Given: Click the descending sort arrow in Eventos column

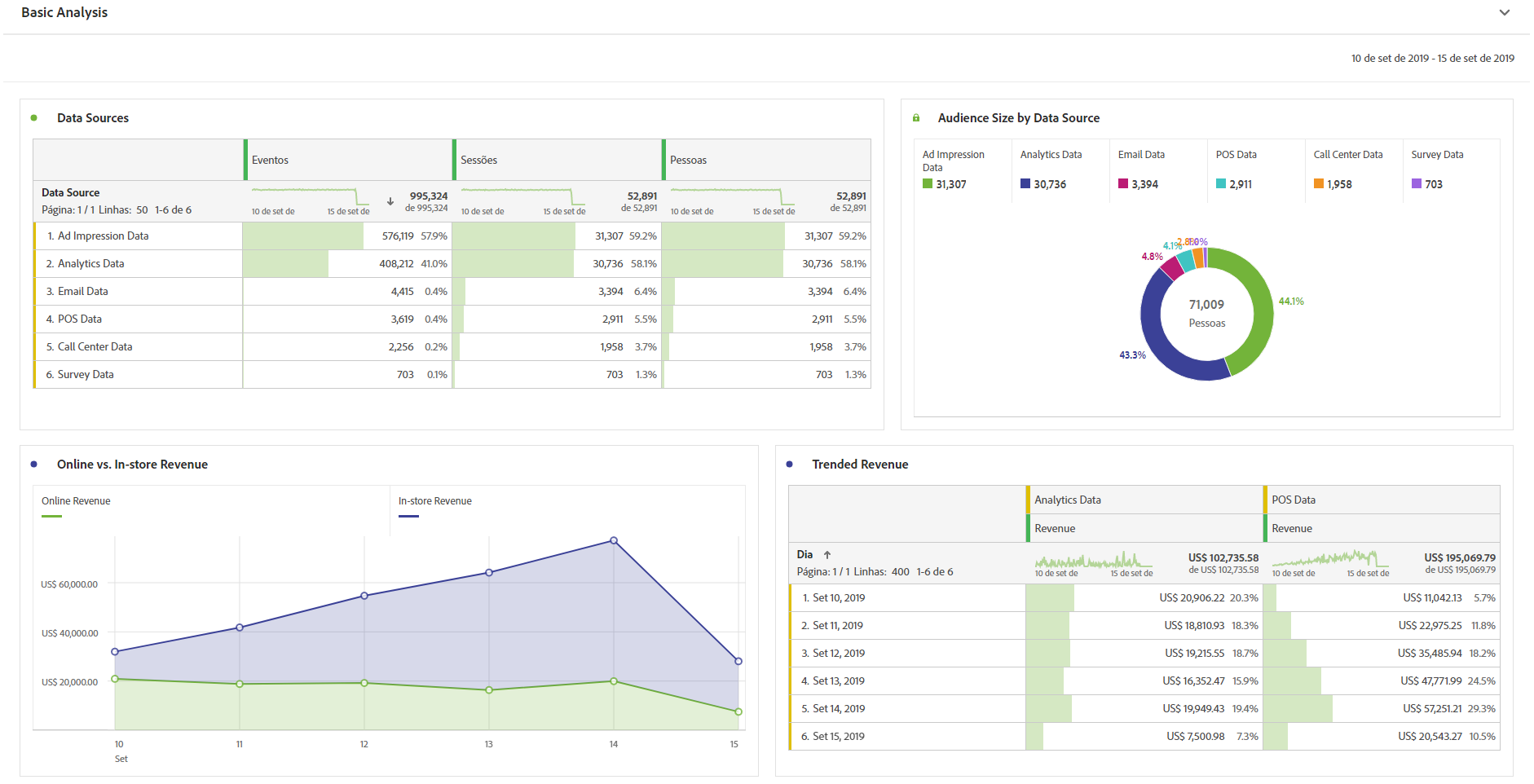Looking at the screenshot, I should pyautogui.click(x=390, y=201).
